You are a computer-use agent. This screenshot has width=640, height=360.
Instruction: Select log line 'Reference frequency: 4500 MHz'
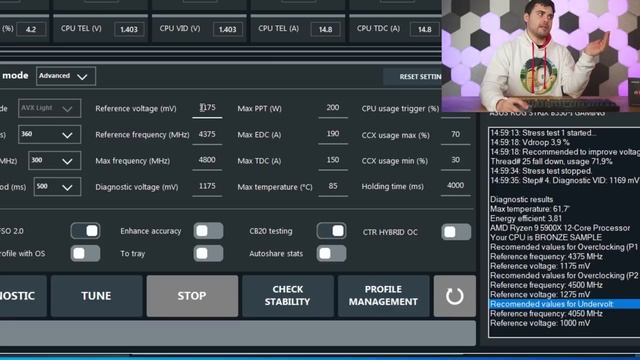point(546,285)
